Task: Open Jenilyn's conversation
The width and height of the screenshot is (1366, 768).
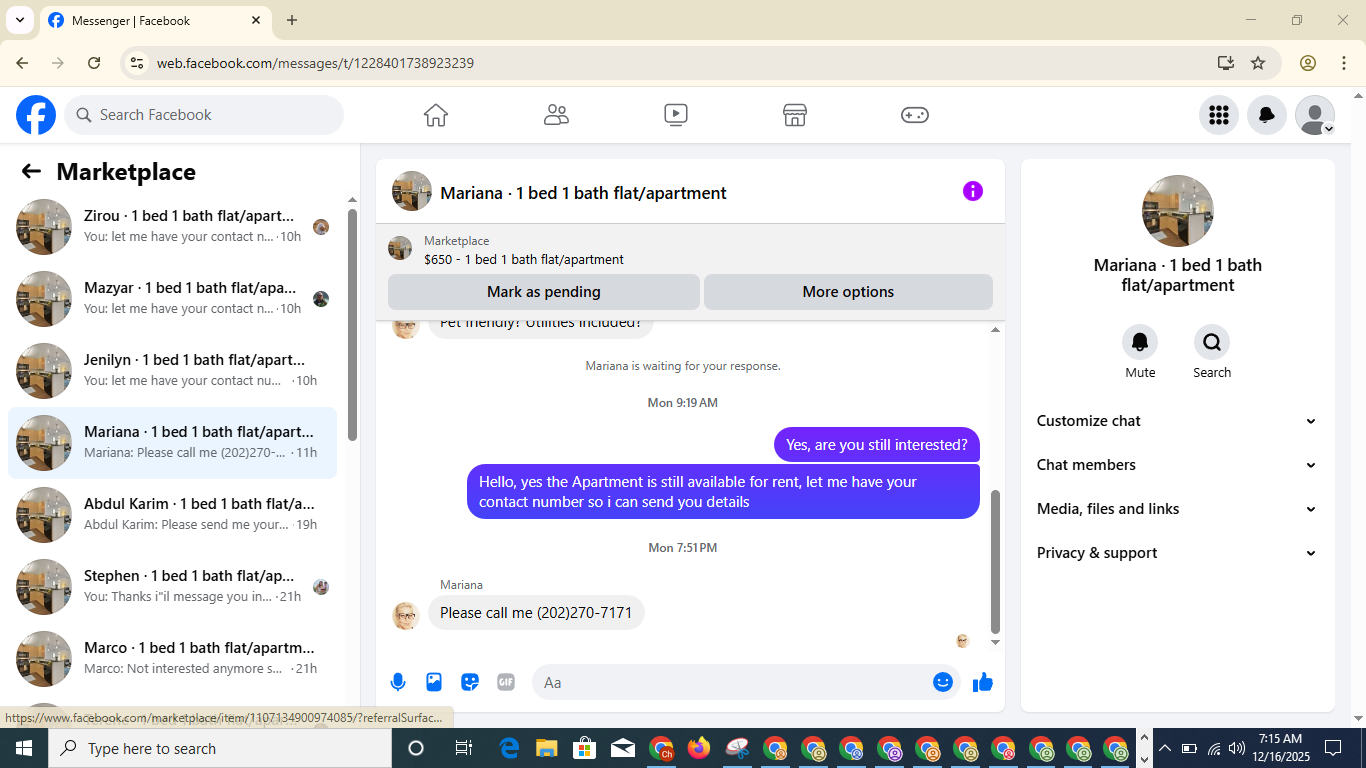Action: (172, 371)
